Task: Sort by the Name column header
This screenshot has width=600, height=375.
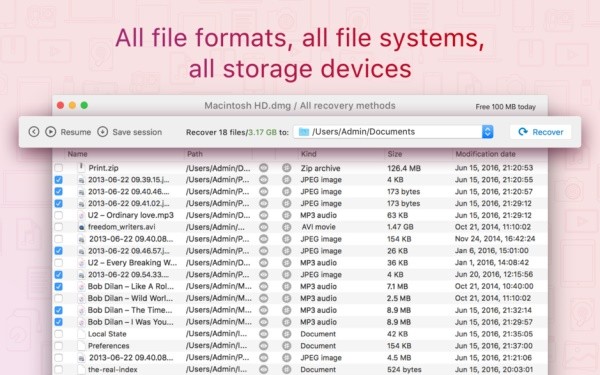Action: (77, 154)
